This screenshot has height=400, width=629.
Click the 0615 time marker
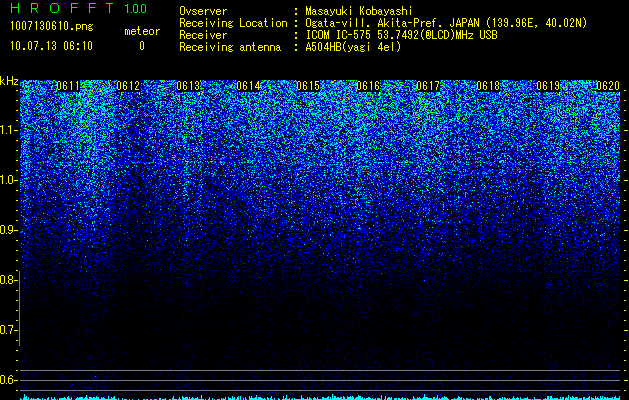308,86
